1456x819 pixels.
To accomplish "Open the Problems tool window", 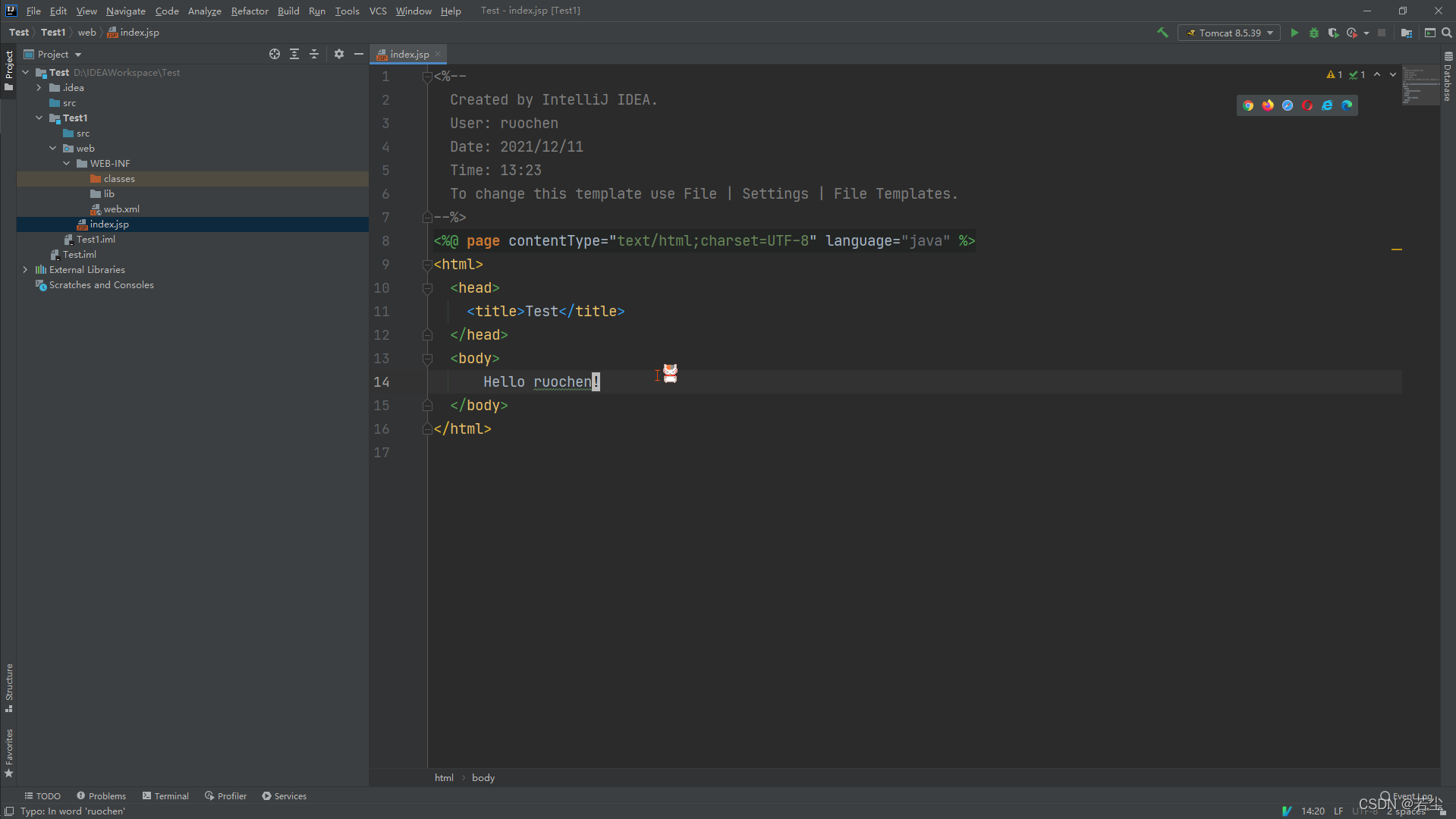I will pos(102,795).
